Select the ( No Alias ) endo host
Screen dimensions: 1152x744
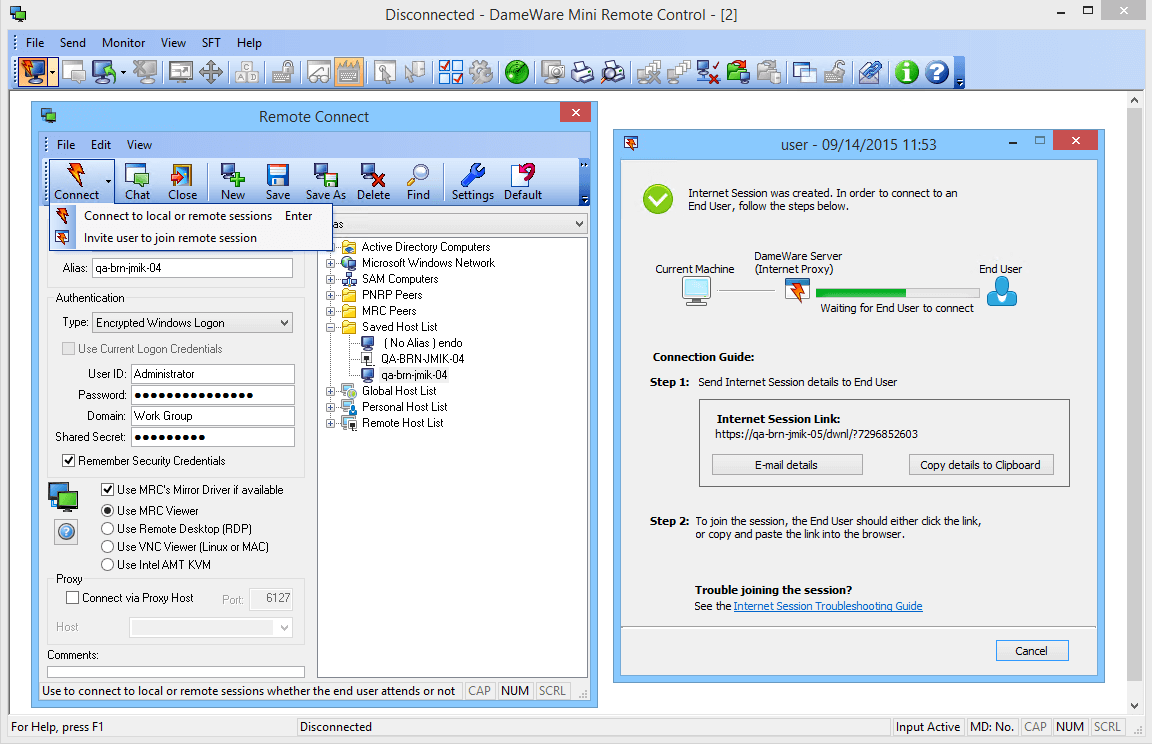pos(423,343)
